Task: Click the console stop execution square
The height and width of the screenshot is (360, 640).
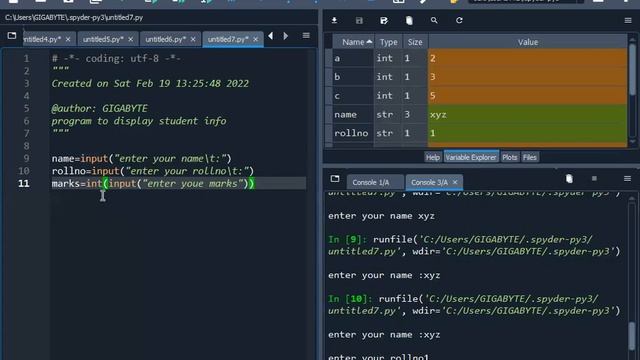Action: coord(594,178)
